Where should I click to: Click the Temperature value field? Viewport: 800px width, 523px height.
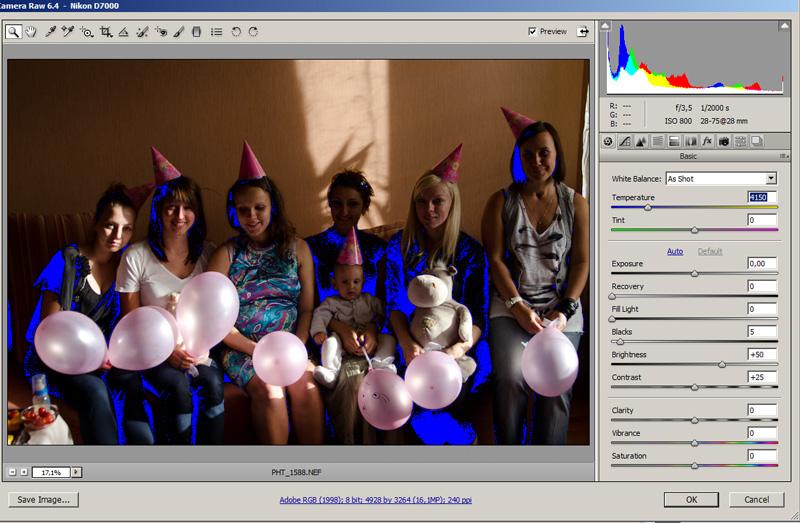coord(762,197)
